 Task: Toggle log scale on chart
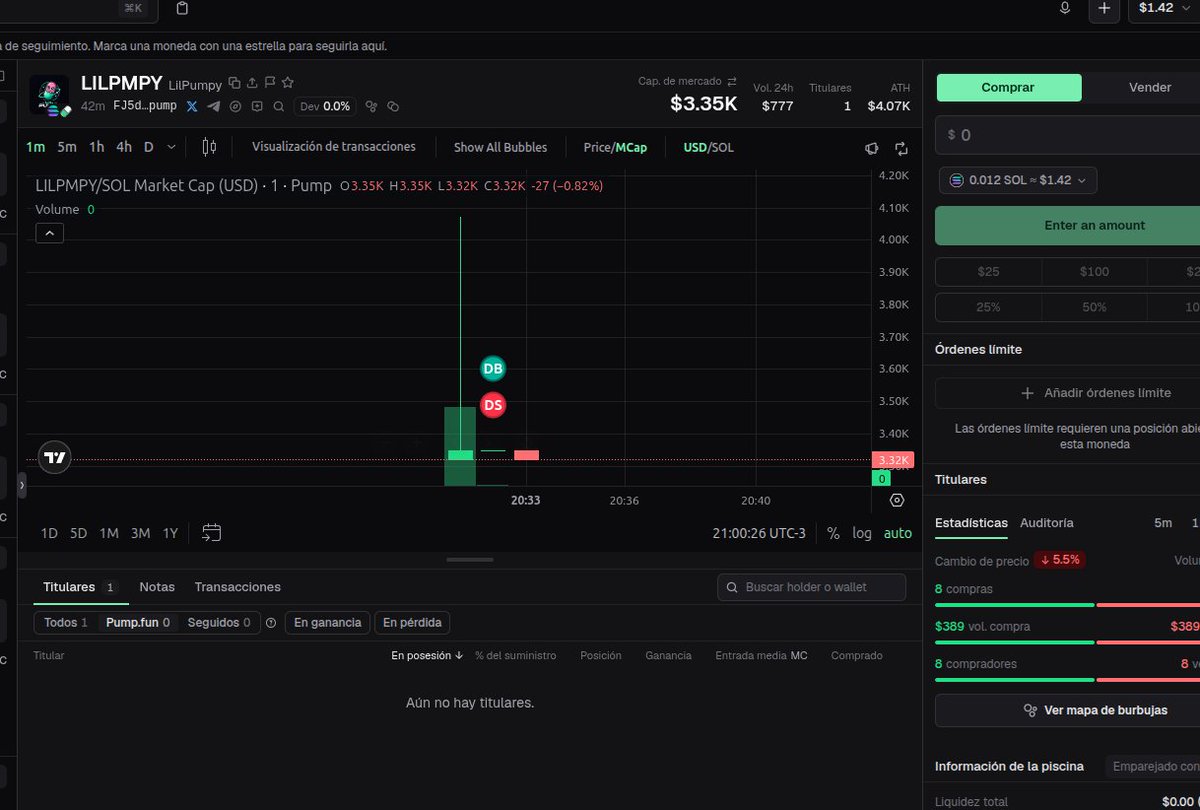click(862, 533)
